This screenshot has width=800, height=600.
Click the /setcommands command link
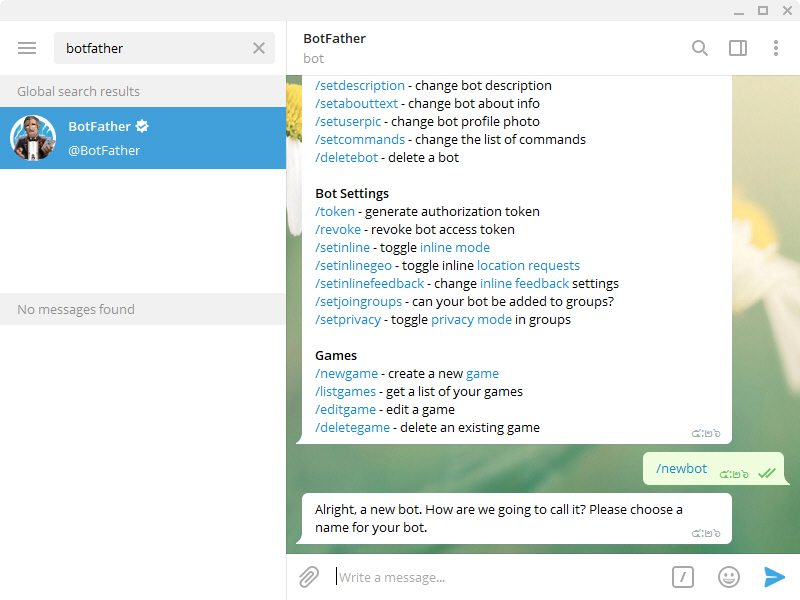click(360, 139)
